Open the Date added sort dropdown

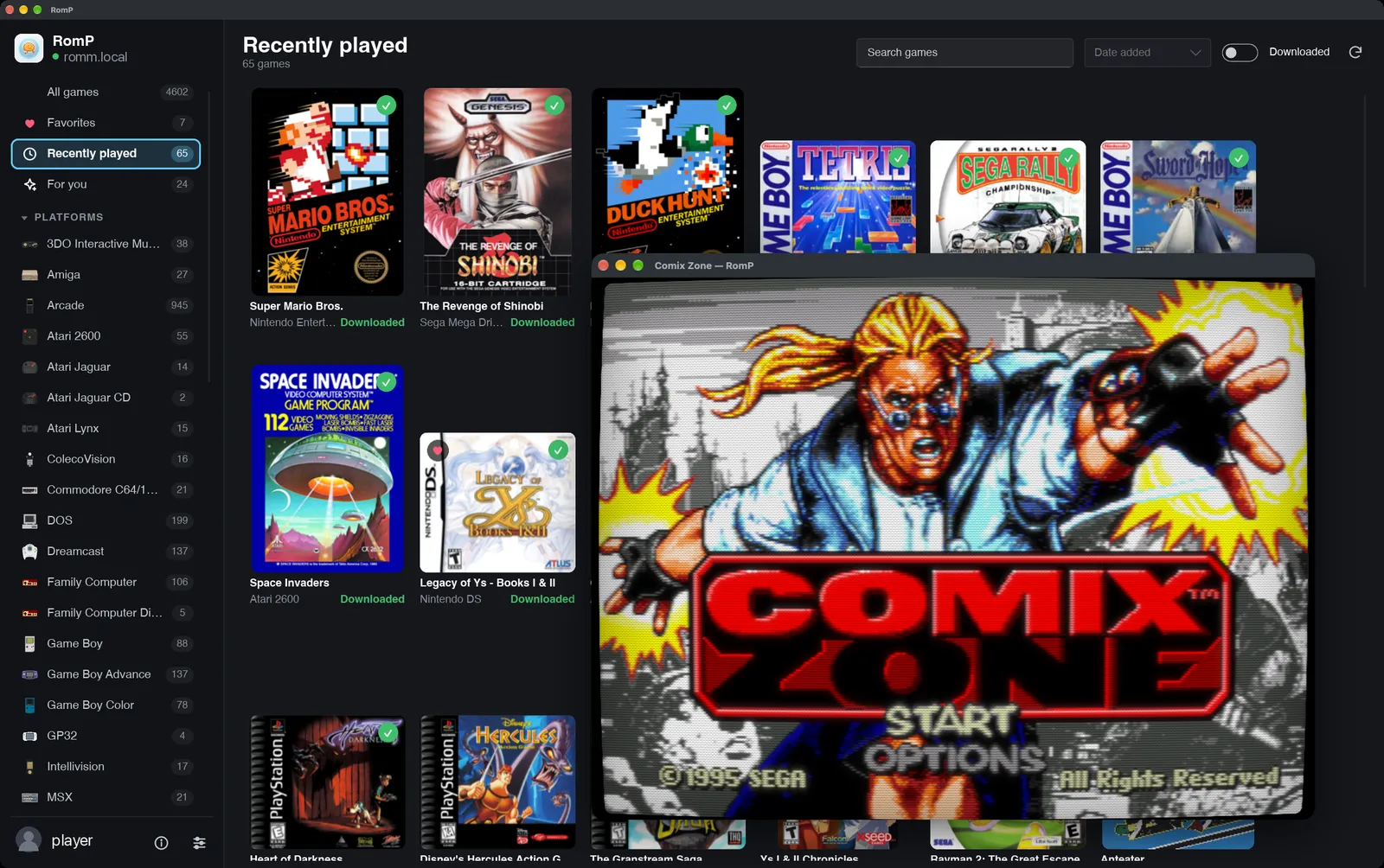(1147, 53)
